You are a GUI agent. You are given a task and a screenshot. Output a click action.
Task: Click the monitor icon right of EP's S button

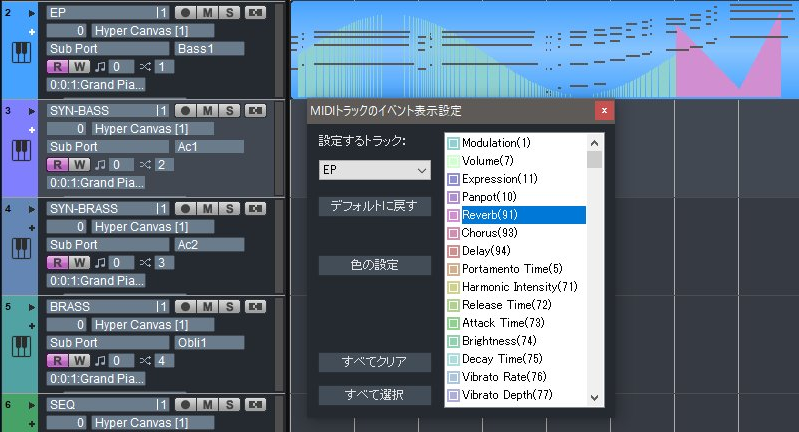point(254,12)
